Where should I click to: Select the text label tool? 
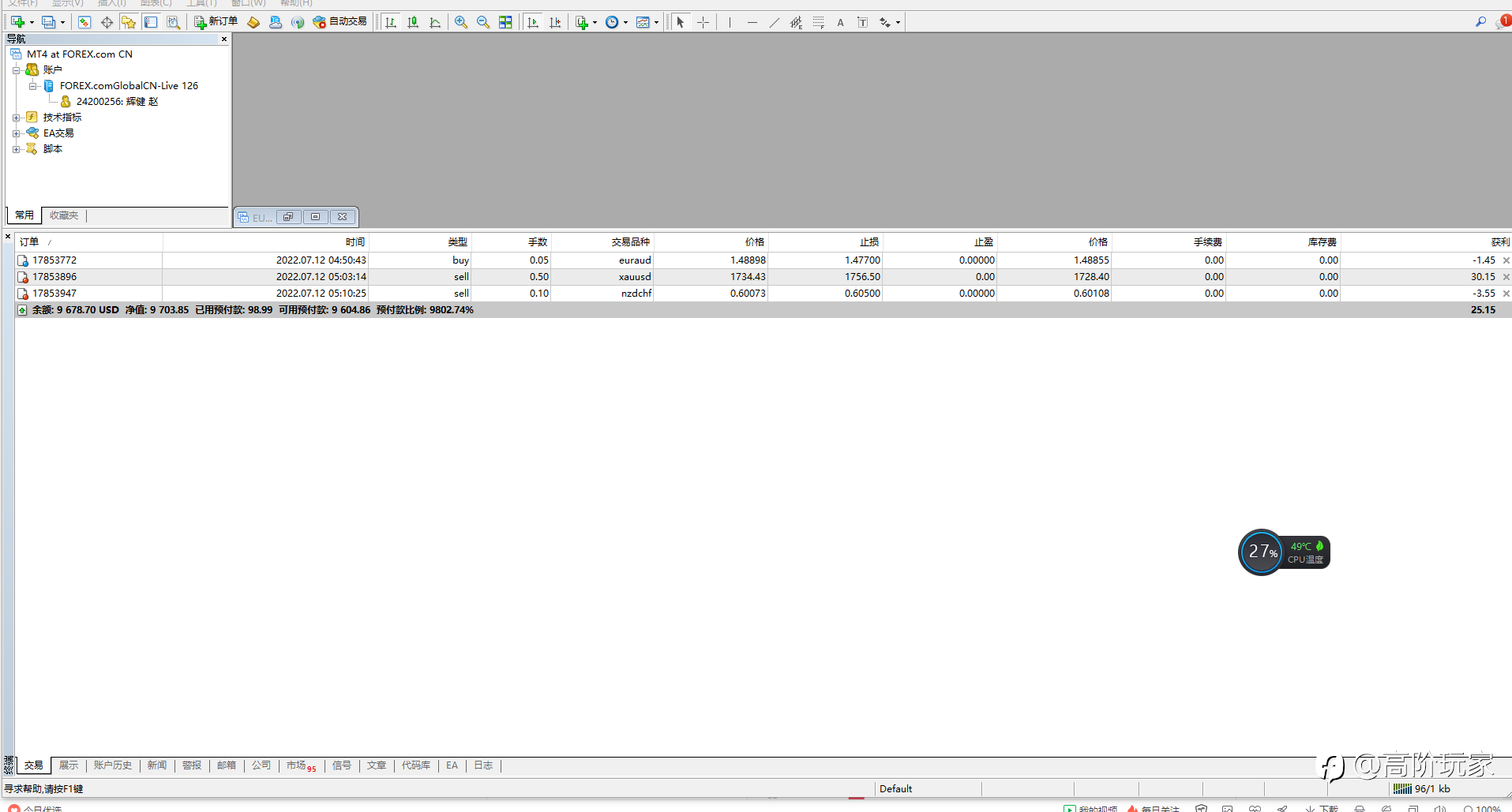click(862, 22)
